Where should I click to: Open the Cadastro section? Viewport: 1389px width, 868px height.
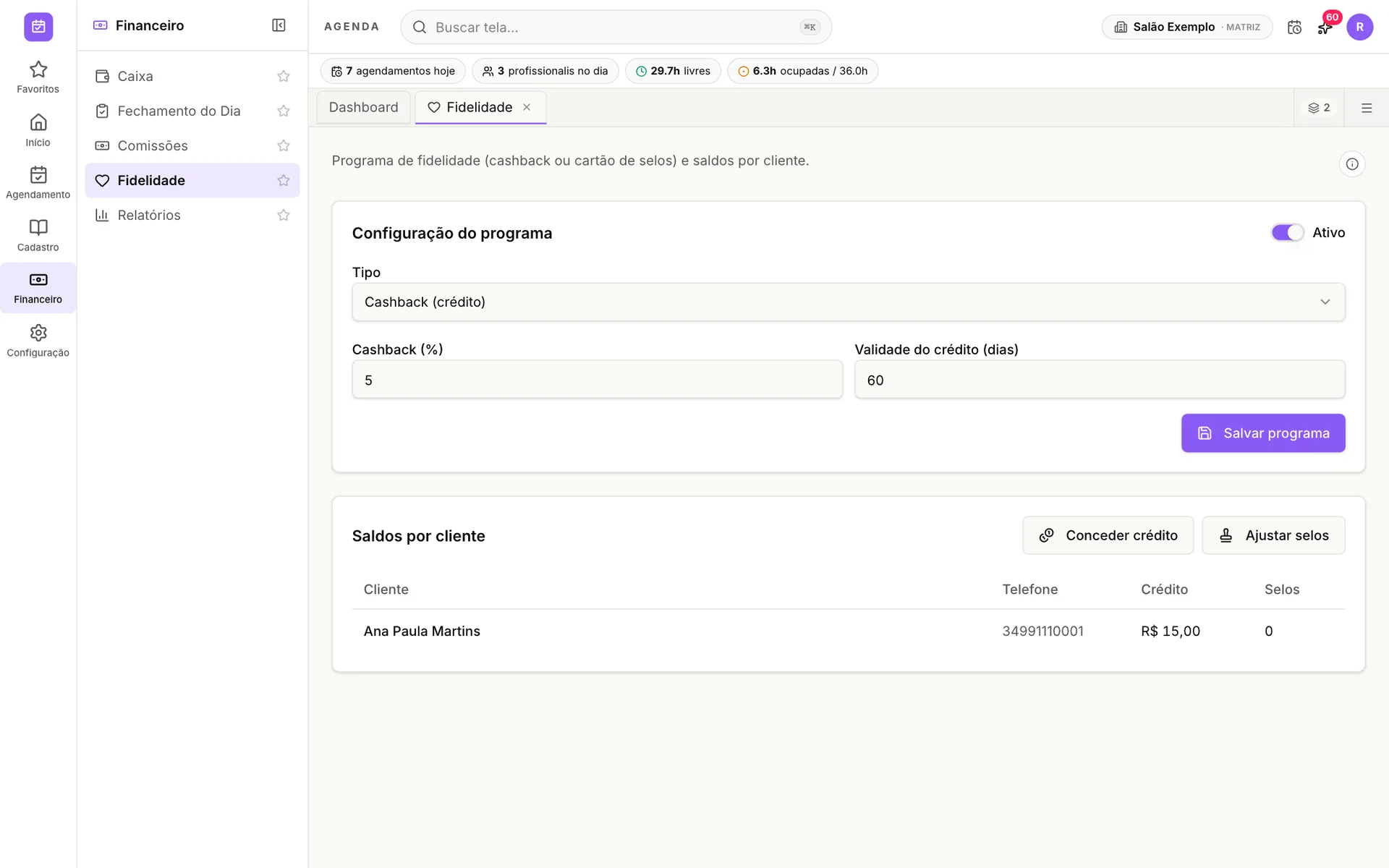(38, 236)
